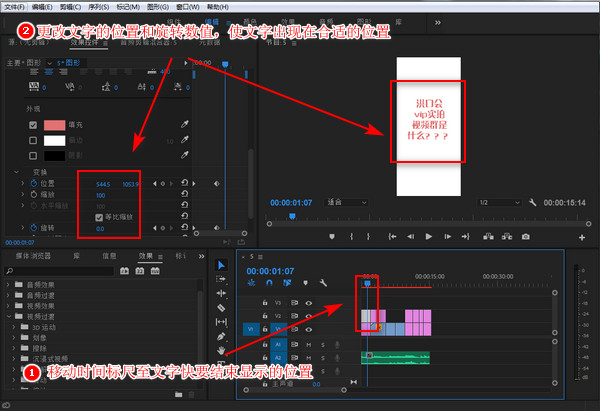Select the Track Select Forward tool
The image size is (600, 411).
tap(221, 279)
